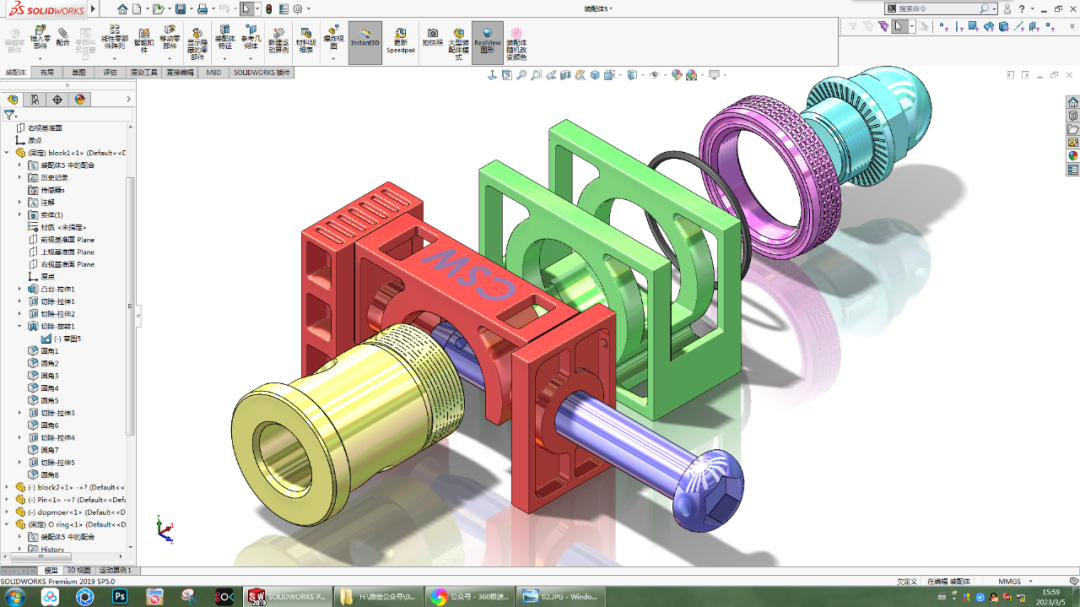Activate the Section View tool
The image size is (1080, 607).
point(566,74)
